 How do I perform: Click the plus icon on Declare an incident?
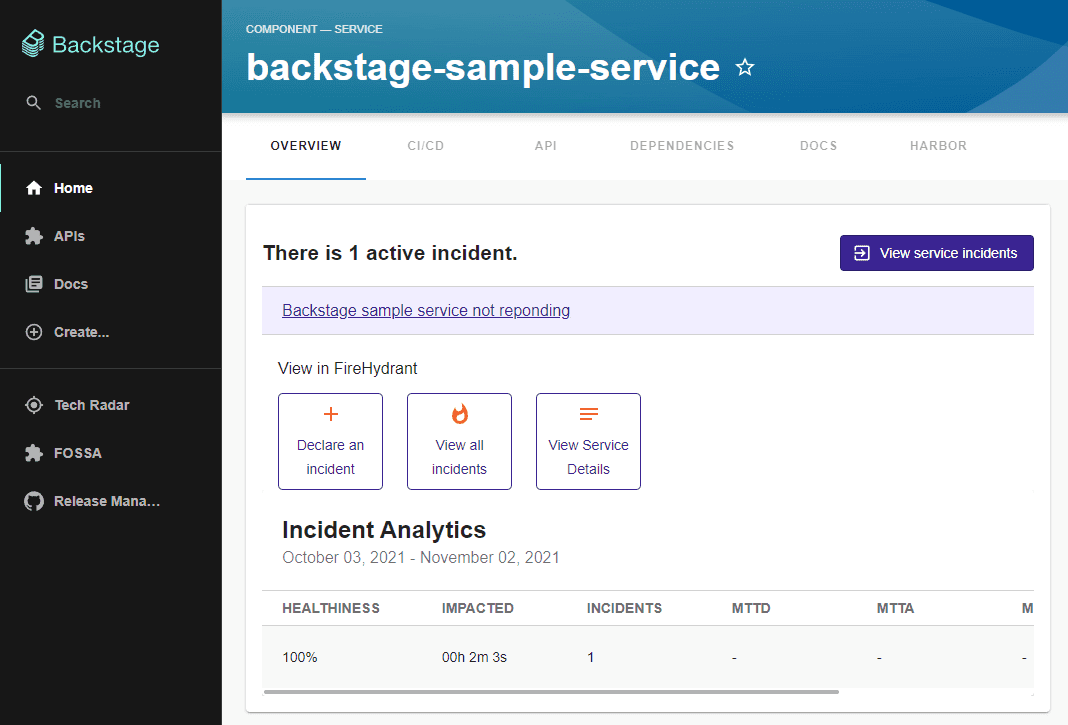tap(330, 414)
